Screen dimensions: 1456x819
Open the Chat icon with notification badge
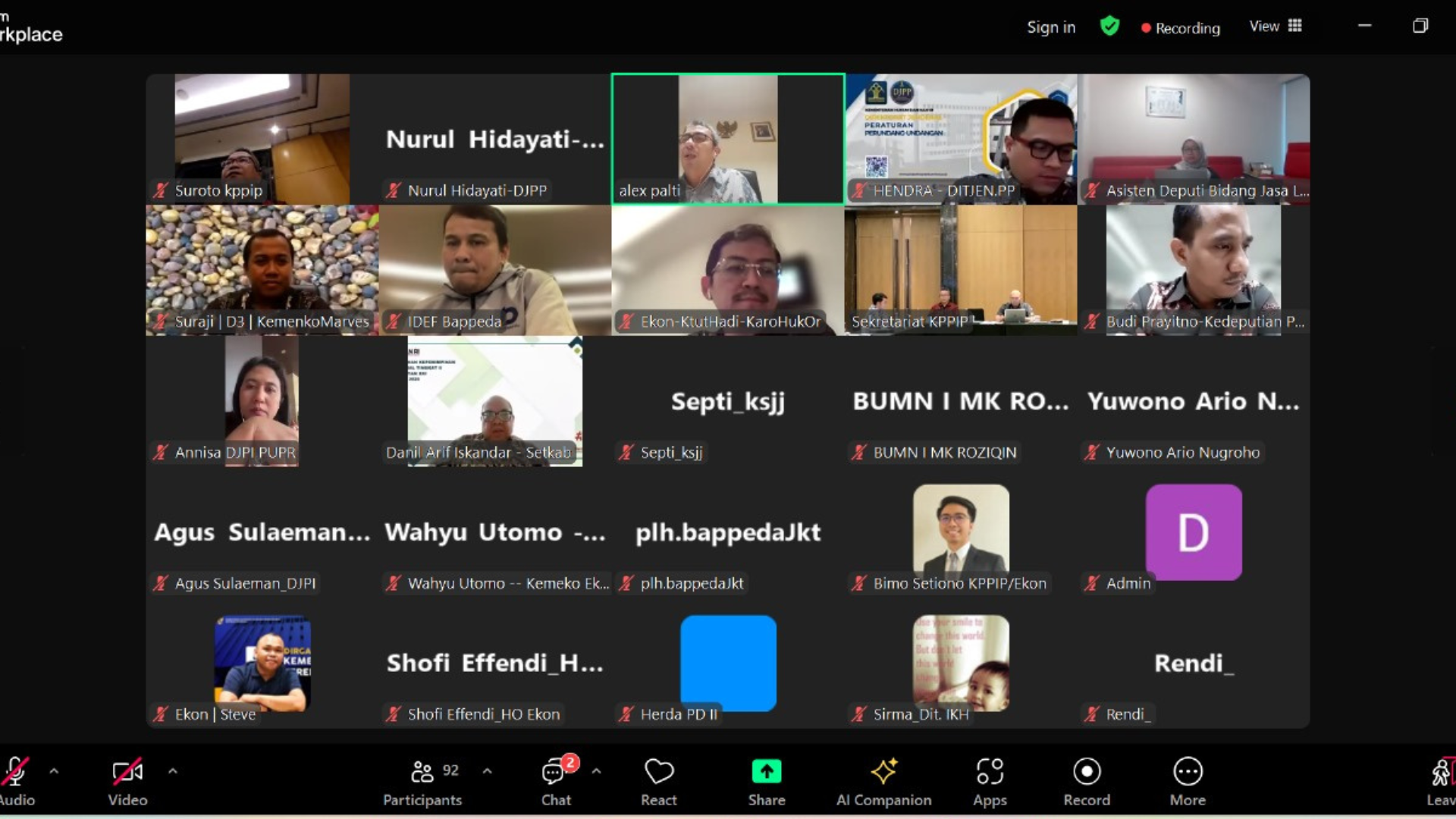[x=554, y=772]
